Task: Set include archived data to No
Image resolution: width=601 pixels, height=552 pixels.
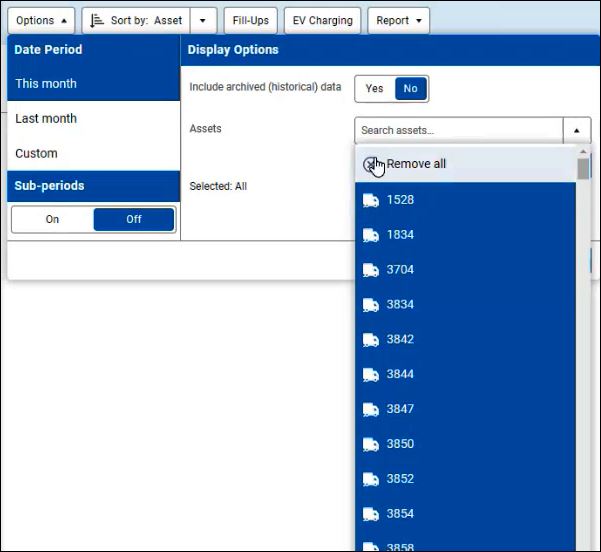Action: point(410,89)
